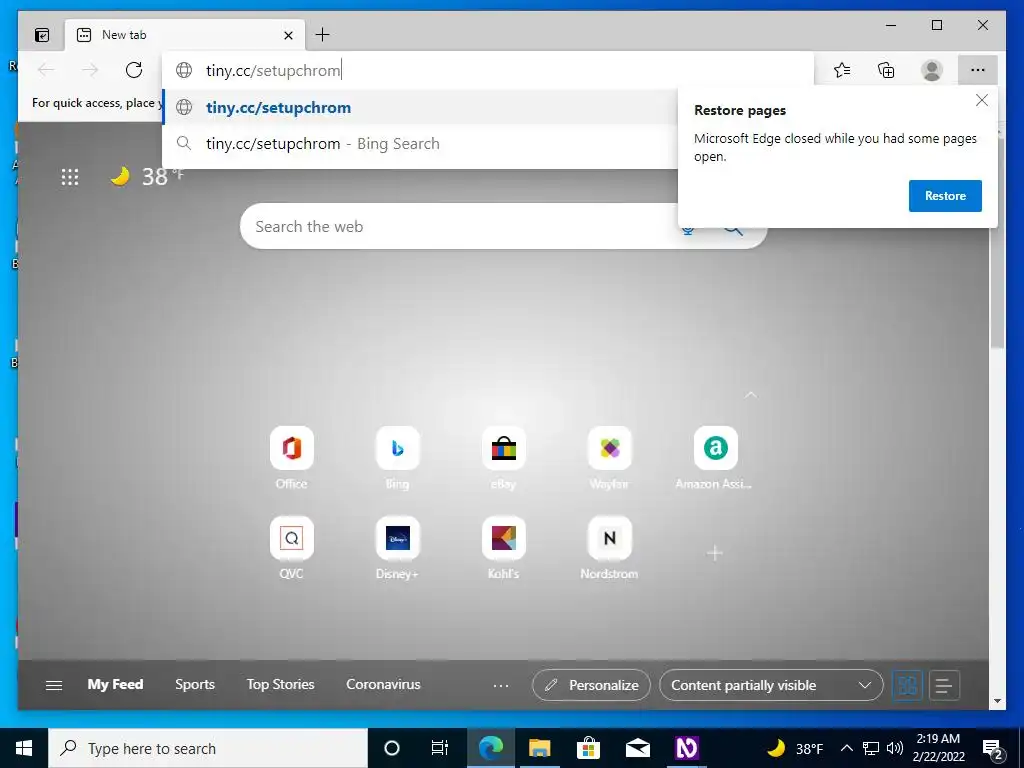Click scrollbar down arrow
The image size is (1024, 768).
tap(997, 701)
